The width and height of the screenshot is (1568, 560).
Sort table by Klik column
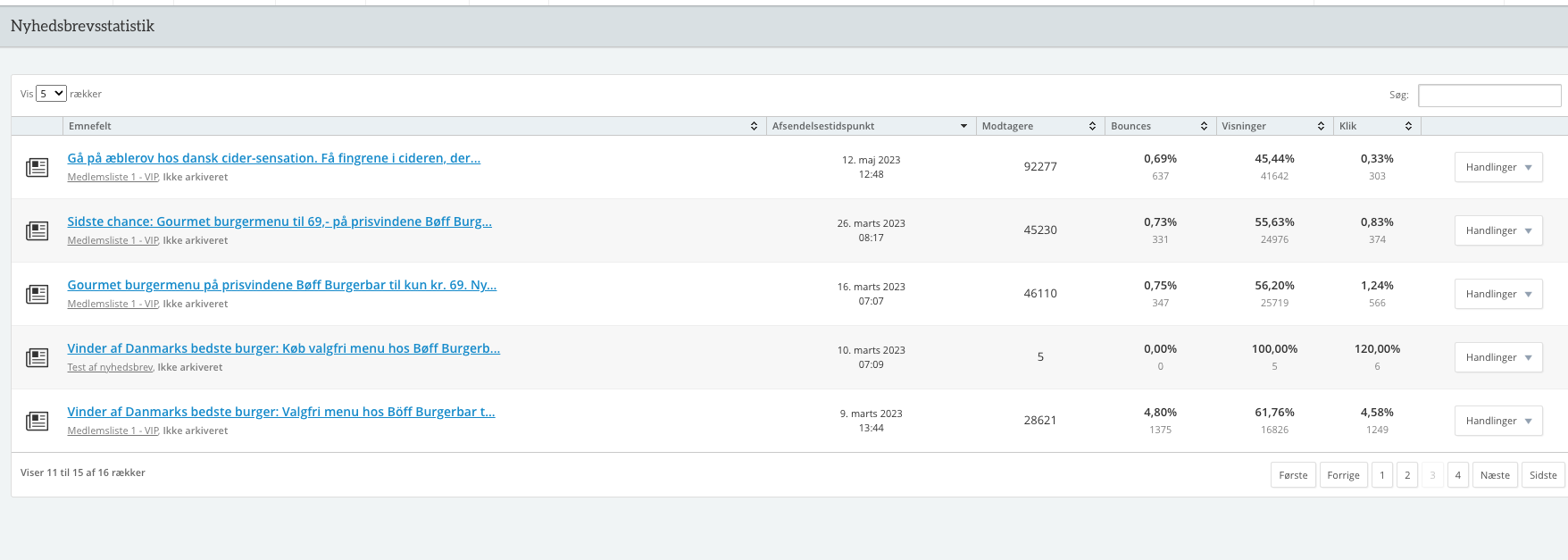pyautogui.click(x=1408, y=126)
